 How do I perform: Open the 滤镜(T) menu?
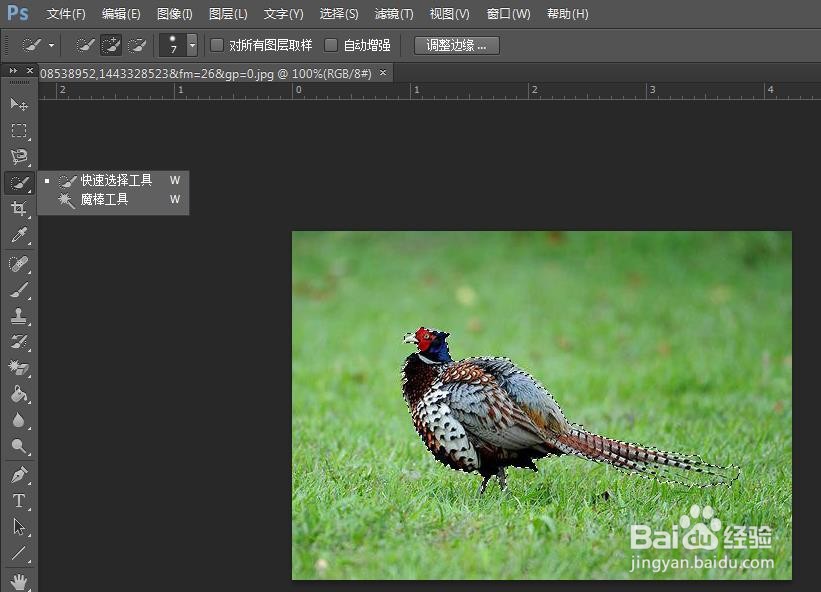(x=394, y=14)
